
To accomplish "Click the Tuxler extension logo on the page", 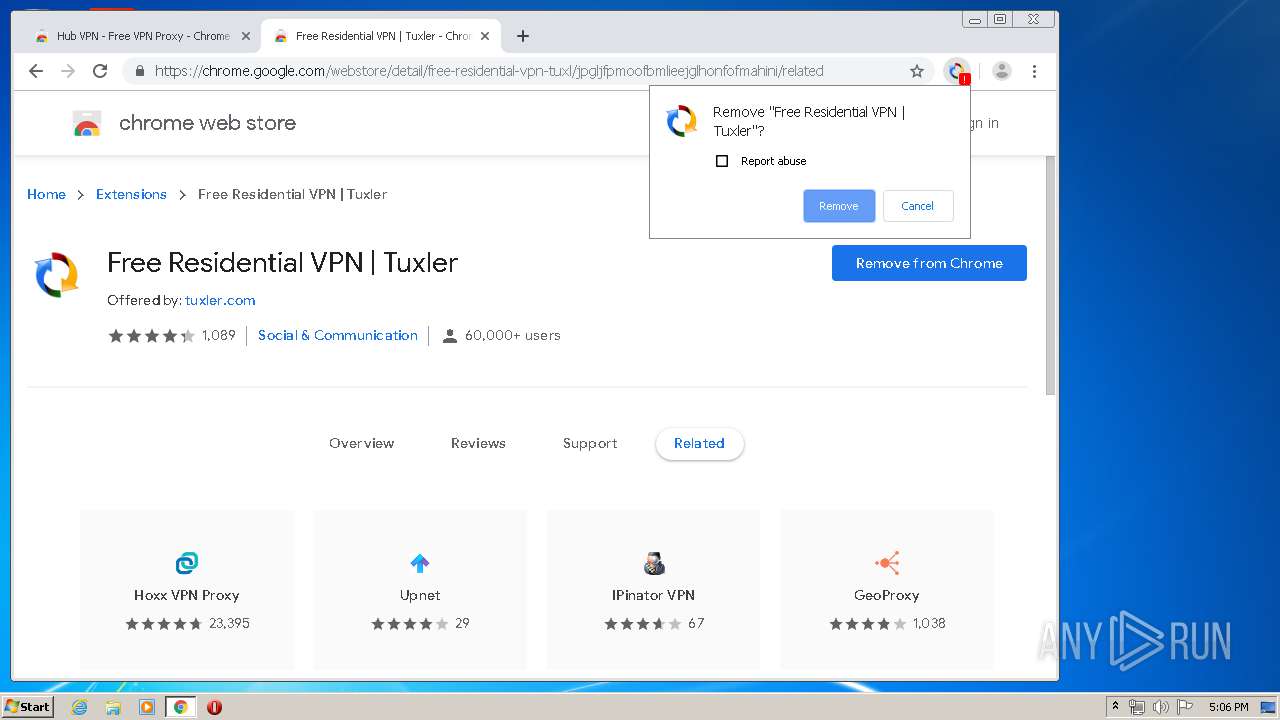I will click(57, 275).
